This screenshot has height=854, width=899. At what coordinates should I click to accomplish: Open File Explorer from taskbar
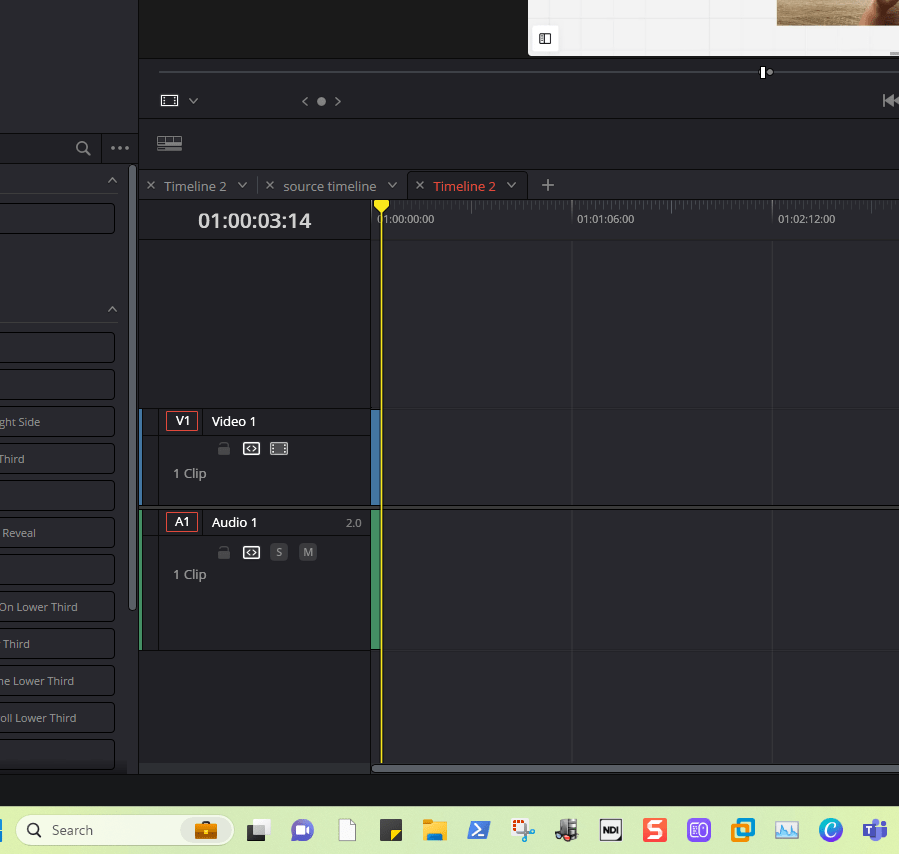point(435,830)
